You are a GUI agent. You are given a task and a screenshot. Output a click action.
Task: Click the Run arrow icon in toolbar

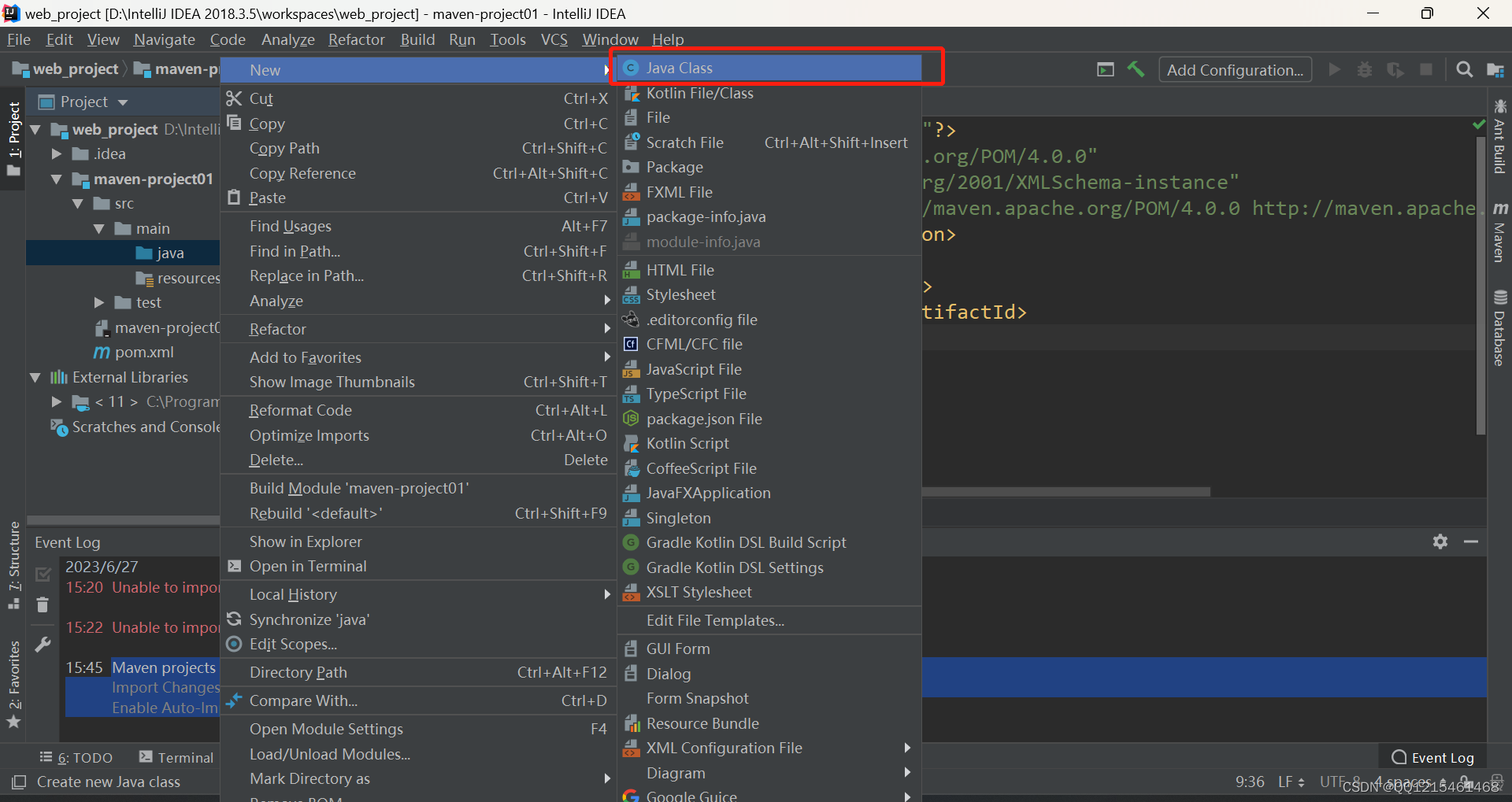[x=1334, y=69]
